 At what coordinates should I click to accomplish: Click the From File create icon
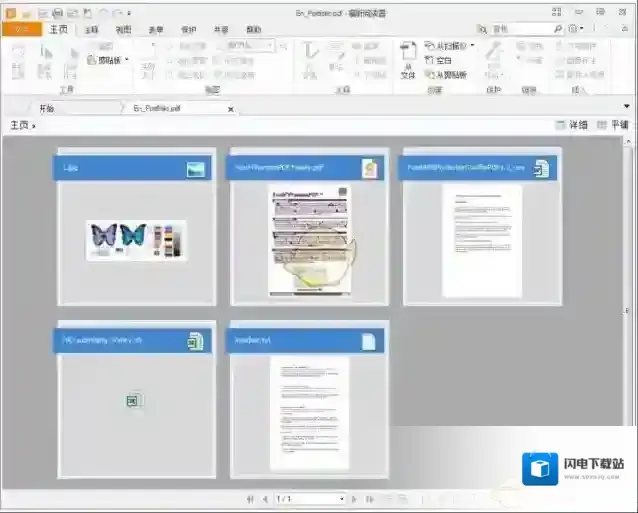tap(407, 58)
